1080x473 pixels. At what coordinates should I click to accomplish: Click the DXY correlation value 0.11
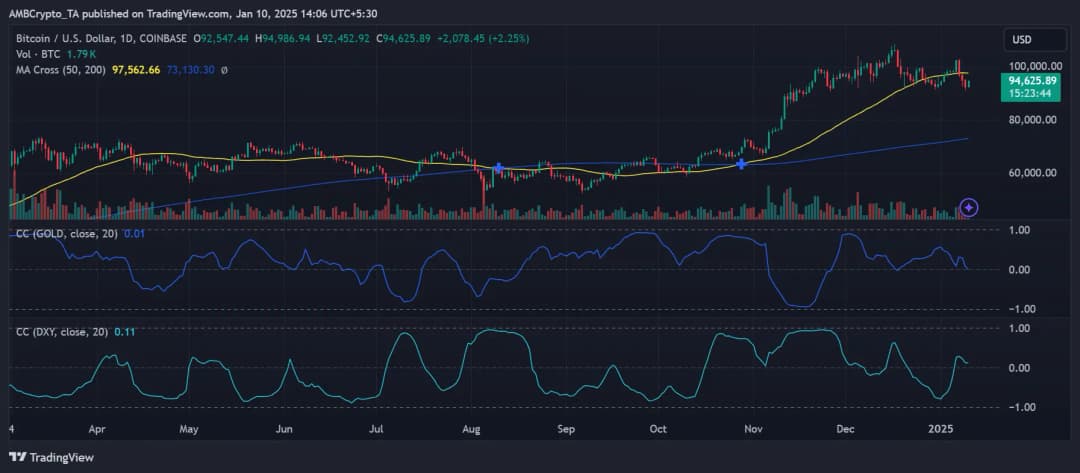(125, 331)
